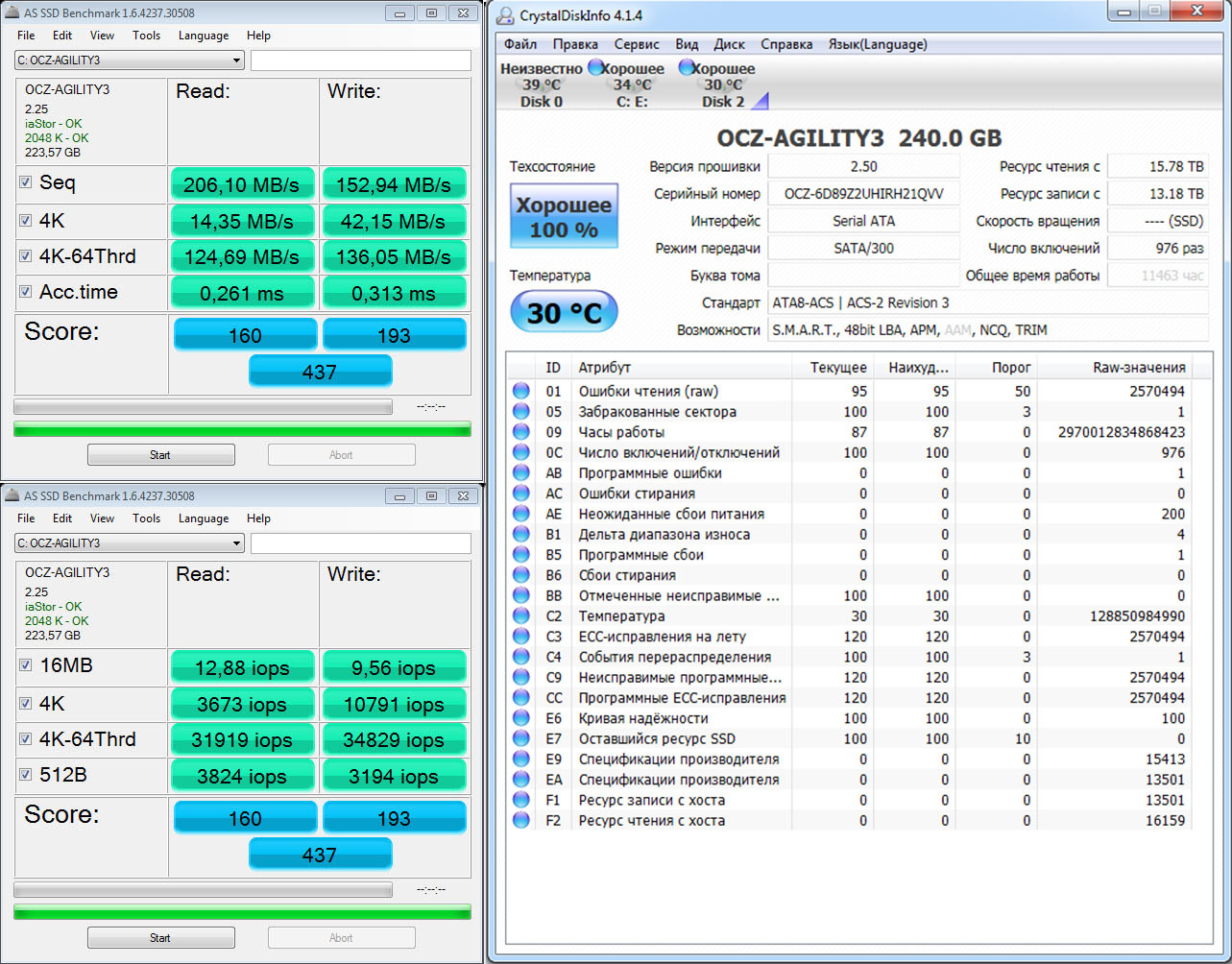Click the Атрибут column header
Viewport: 1232px width, 964px height.
point(682,367)
